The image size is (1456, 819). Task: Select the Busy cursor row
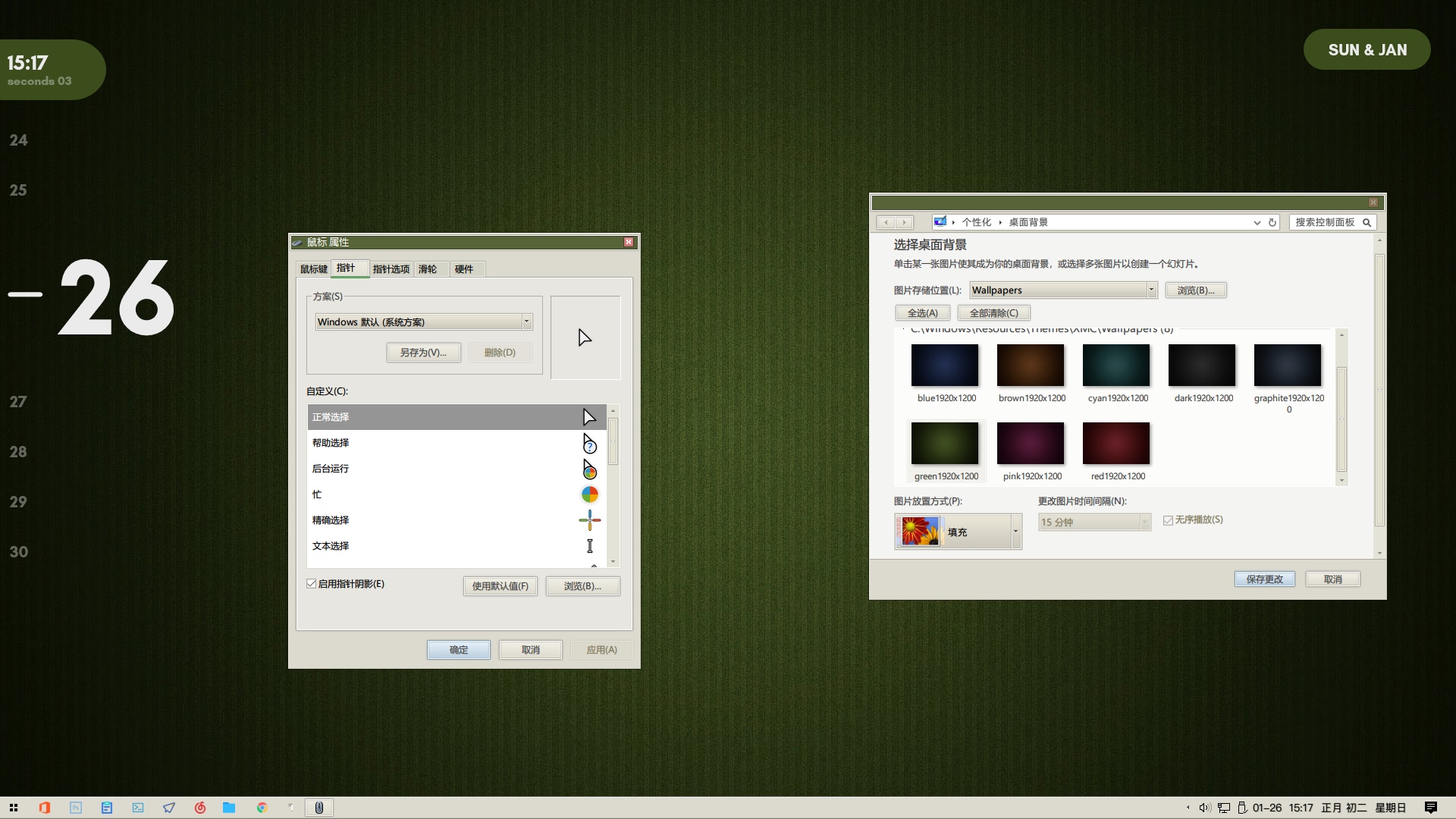pyautogui.click(x=457, y=494)
